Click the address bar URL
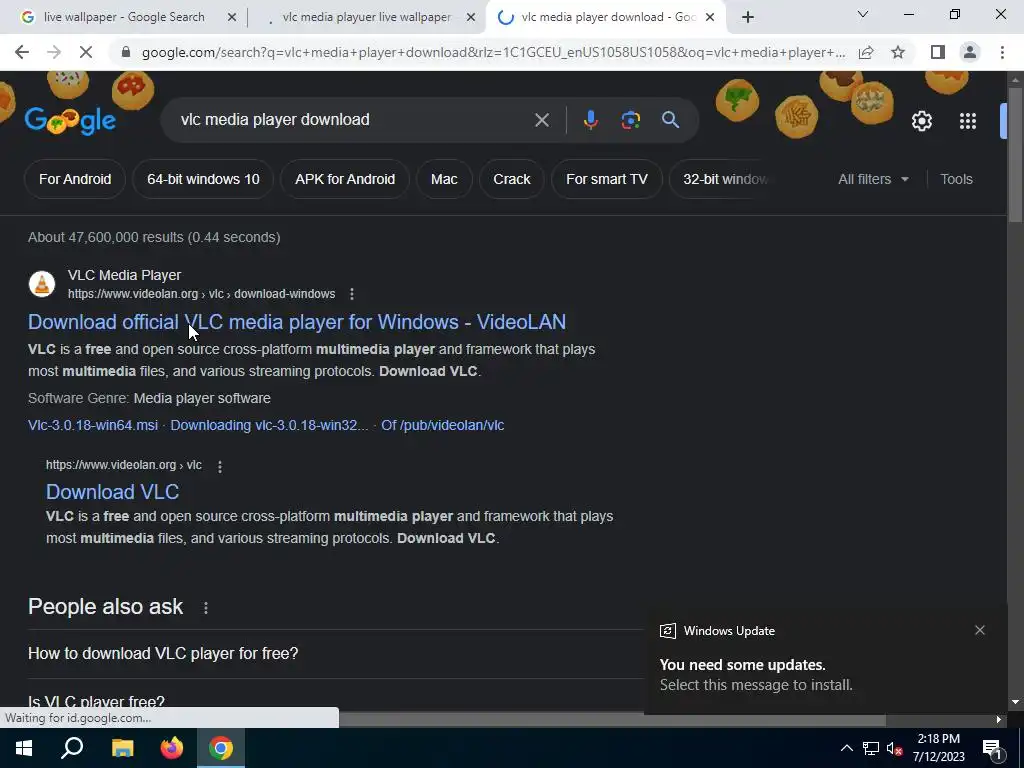 click(493, 52)
